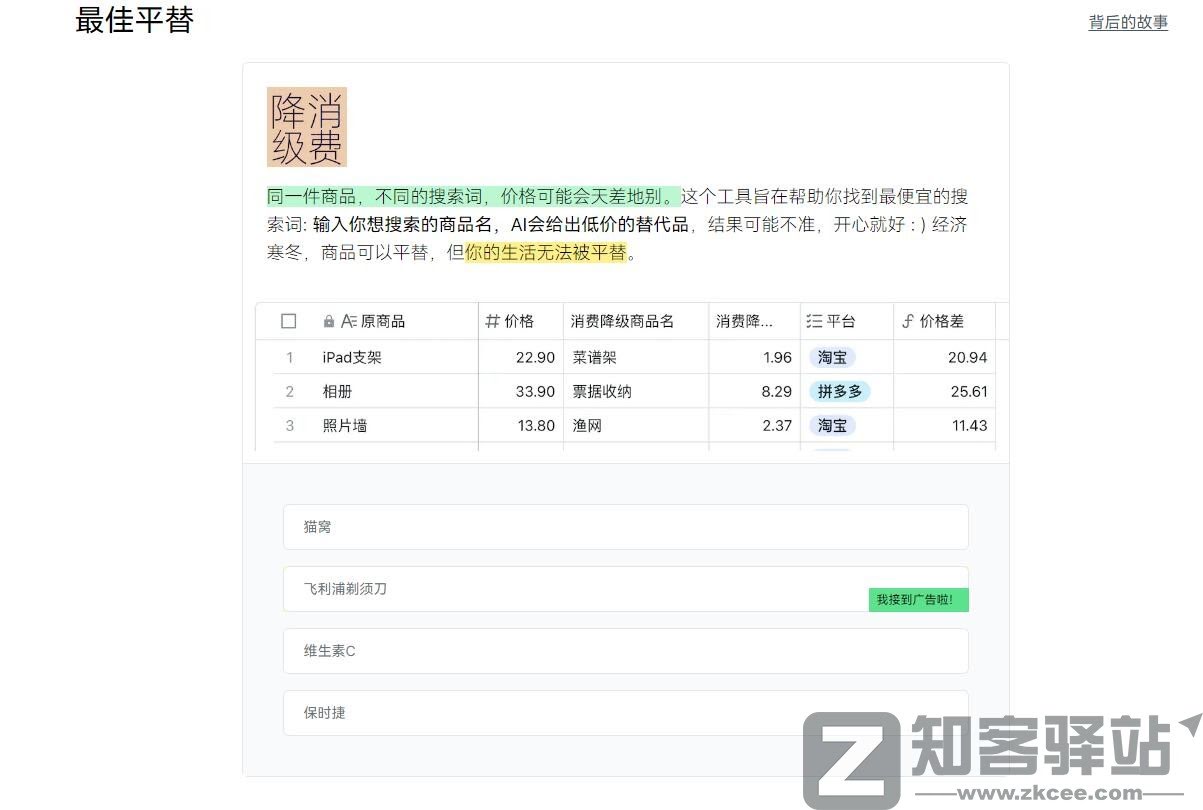The height and width of the screenshot is (810, 1203).
Task: Click the 淘宝 tag in the 照片墙 row
Action: coord(832,425)
